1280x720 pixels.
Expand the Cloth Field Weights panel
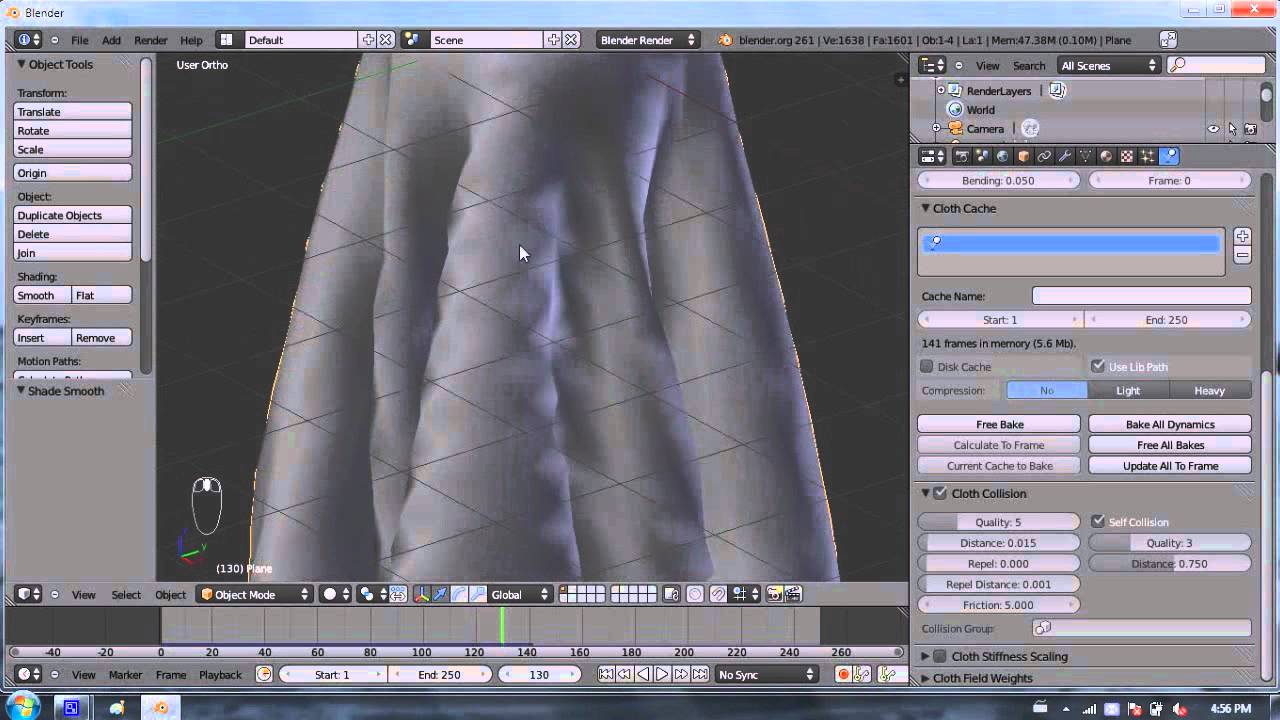(926, 678)
